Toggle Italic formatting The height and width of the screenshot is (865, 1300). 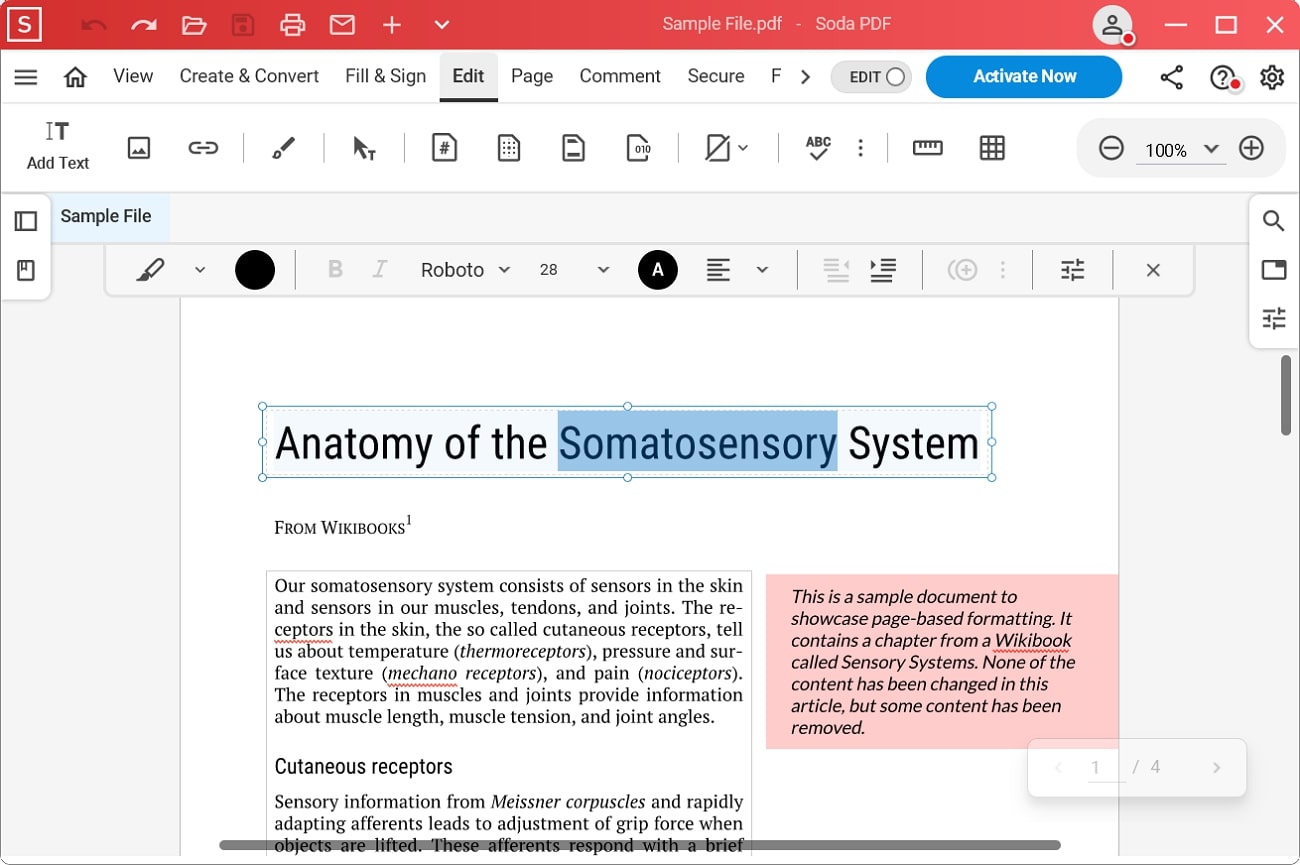click(x=379, y=270)
